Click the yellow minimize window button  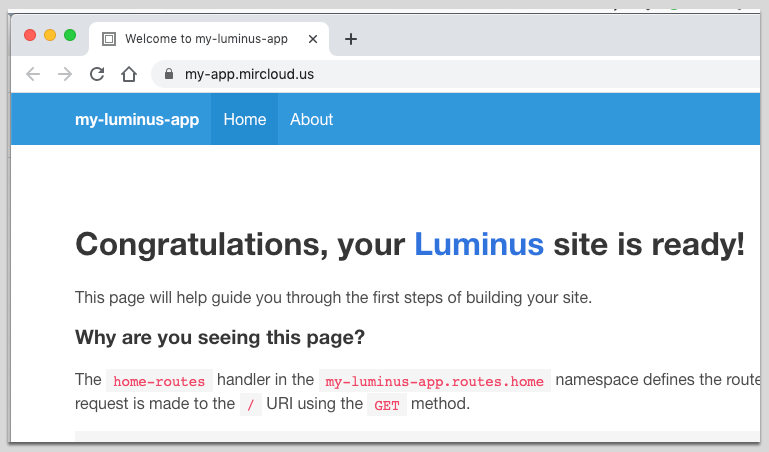coord(50,35)
